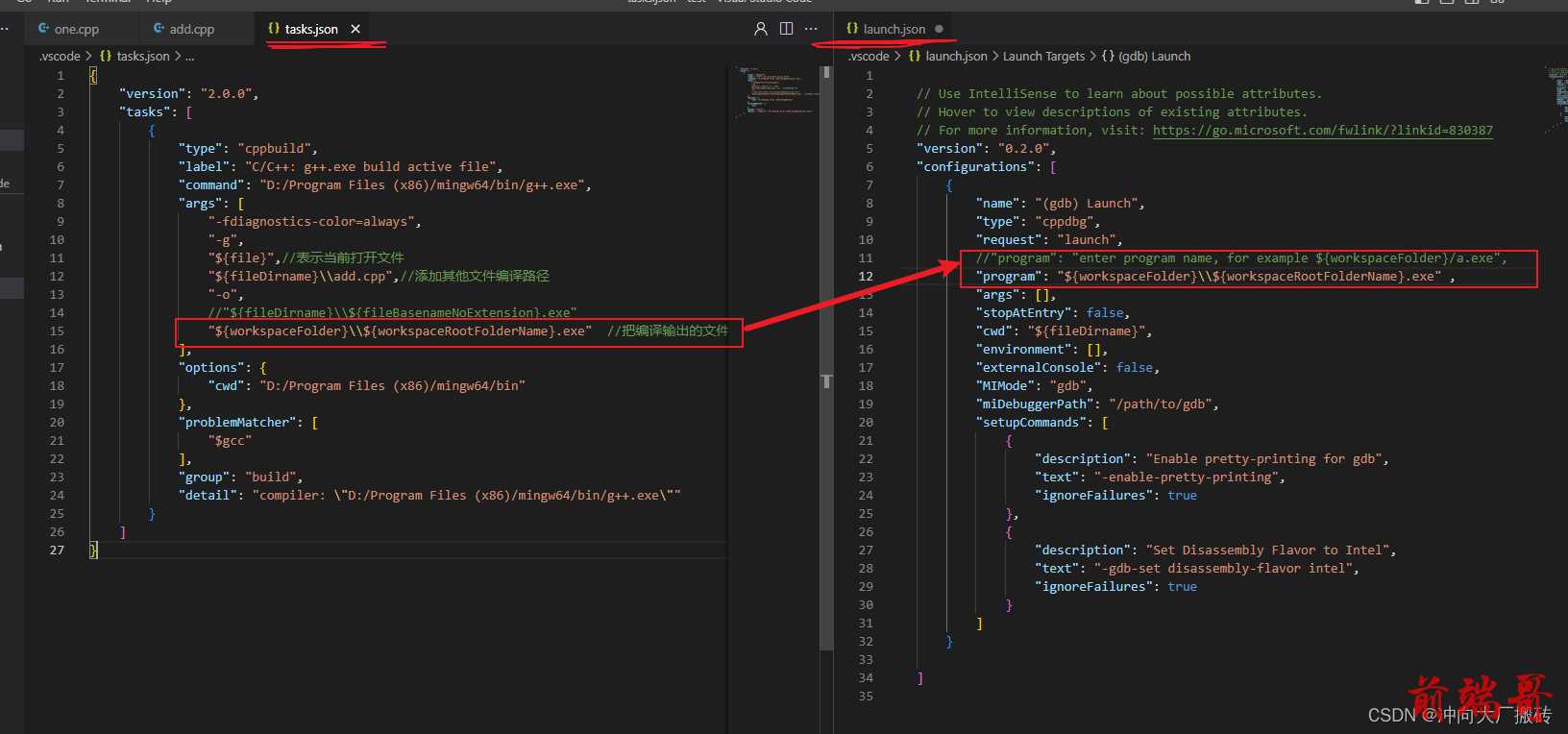
Task: Open tasks.json breadcrumb segment
Action: tap(143, 57)
